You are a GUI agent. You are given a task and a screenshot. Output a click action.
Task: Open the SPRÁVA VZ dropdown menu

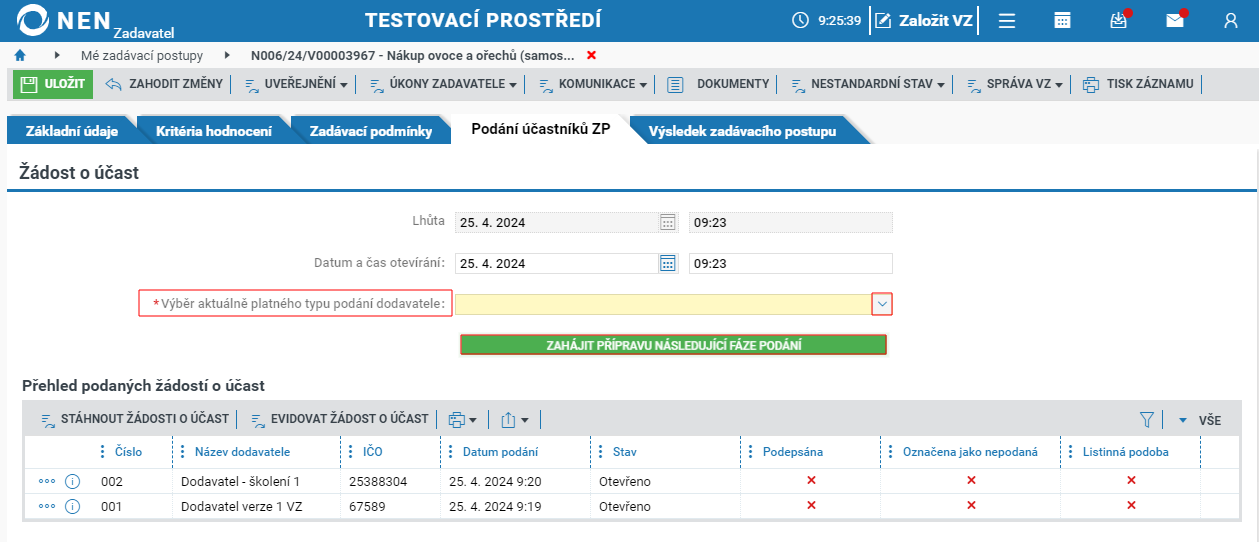click(1015, 84)
